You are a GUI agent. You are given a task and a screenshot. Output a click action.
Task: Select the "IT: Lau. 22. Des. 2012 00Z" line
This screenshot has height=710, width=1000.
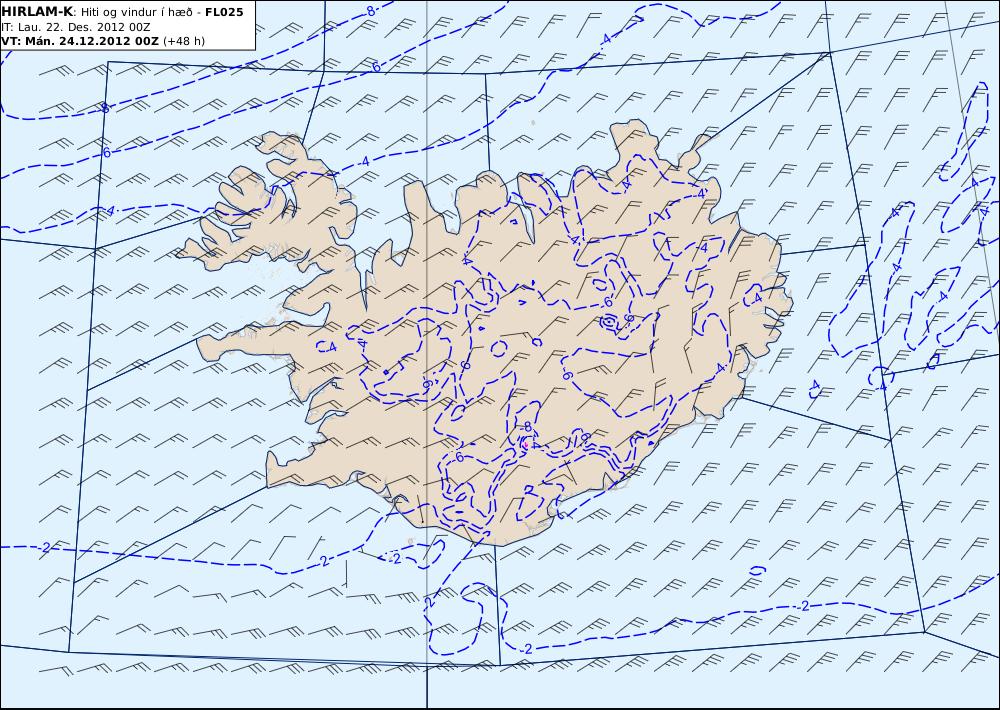76,27
